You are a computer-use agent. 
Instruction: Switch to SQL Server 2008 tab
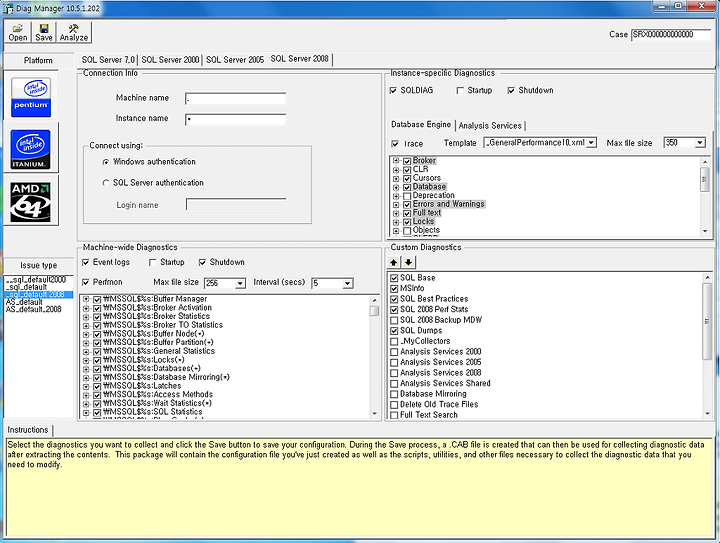point(299,59)
